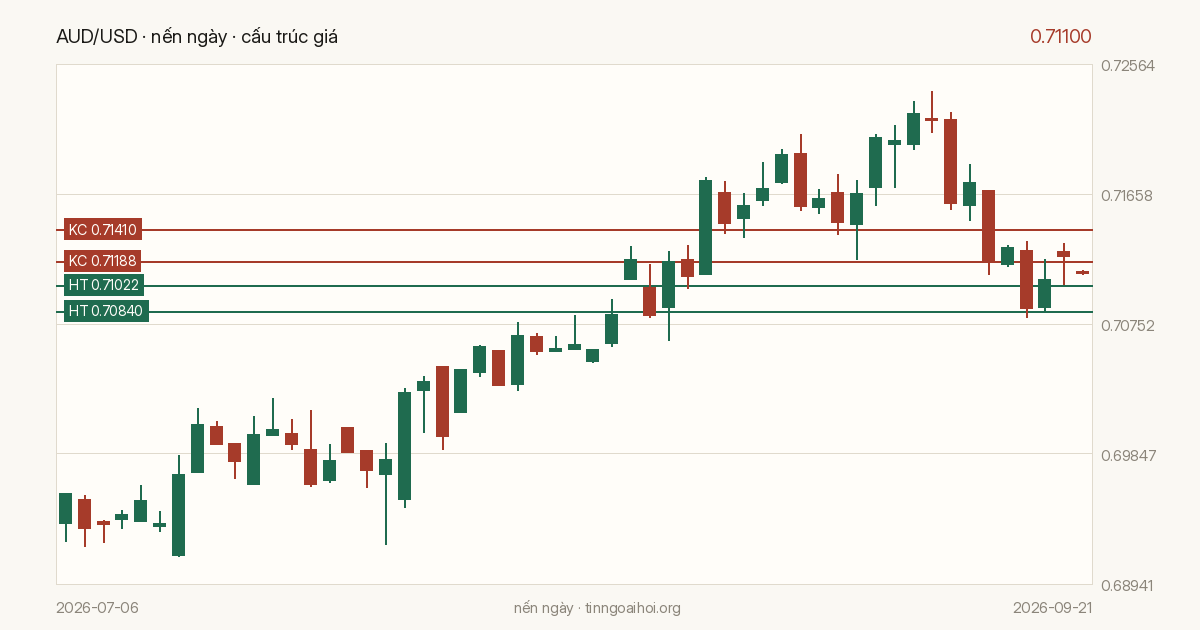The height and width of the screenshot is (630, 1200).
Task: Click the 0.69847 price axis label
Action: pos(1128,455)
